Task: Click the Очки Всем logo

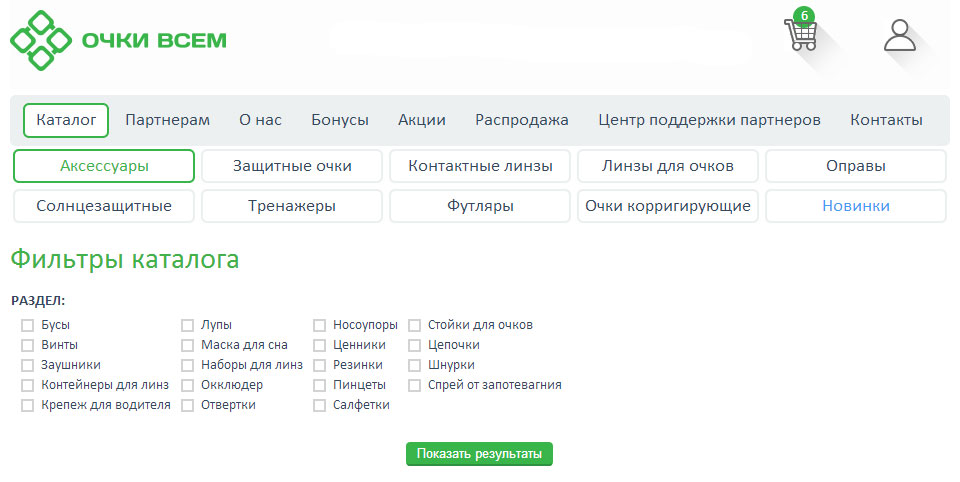Action: click(x=118, y=40)
